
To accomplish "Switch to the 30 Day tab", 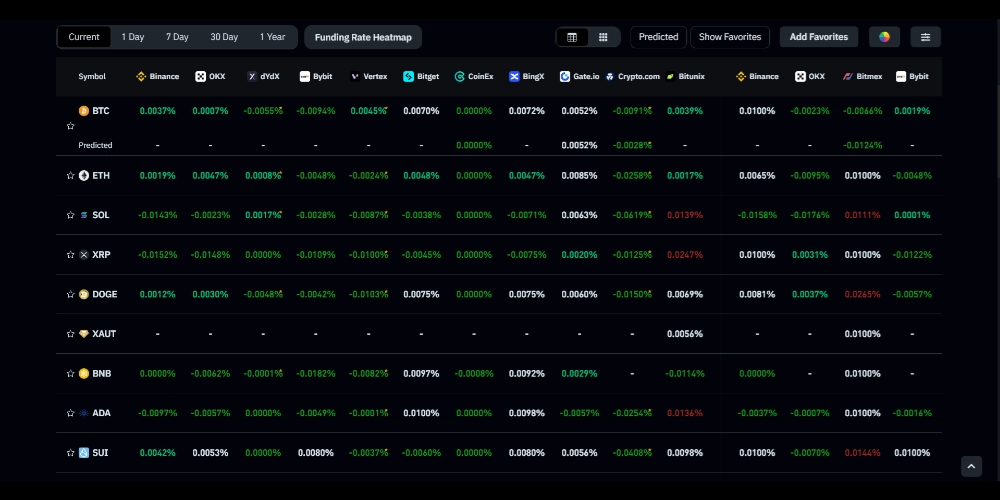I will coord(224,37).
